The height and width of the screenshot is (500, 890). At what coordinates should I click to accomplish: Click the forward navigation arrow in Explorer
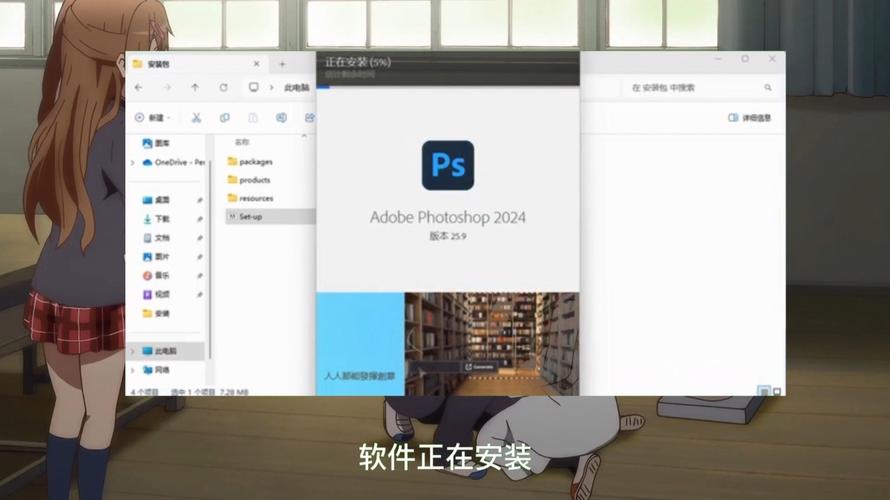[167, 87]
